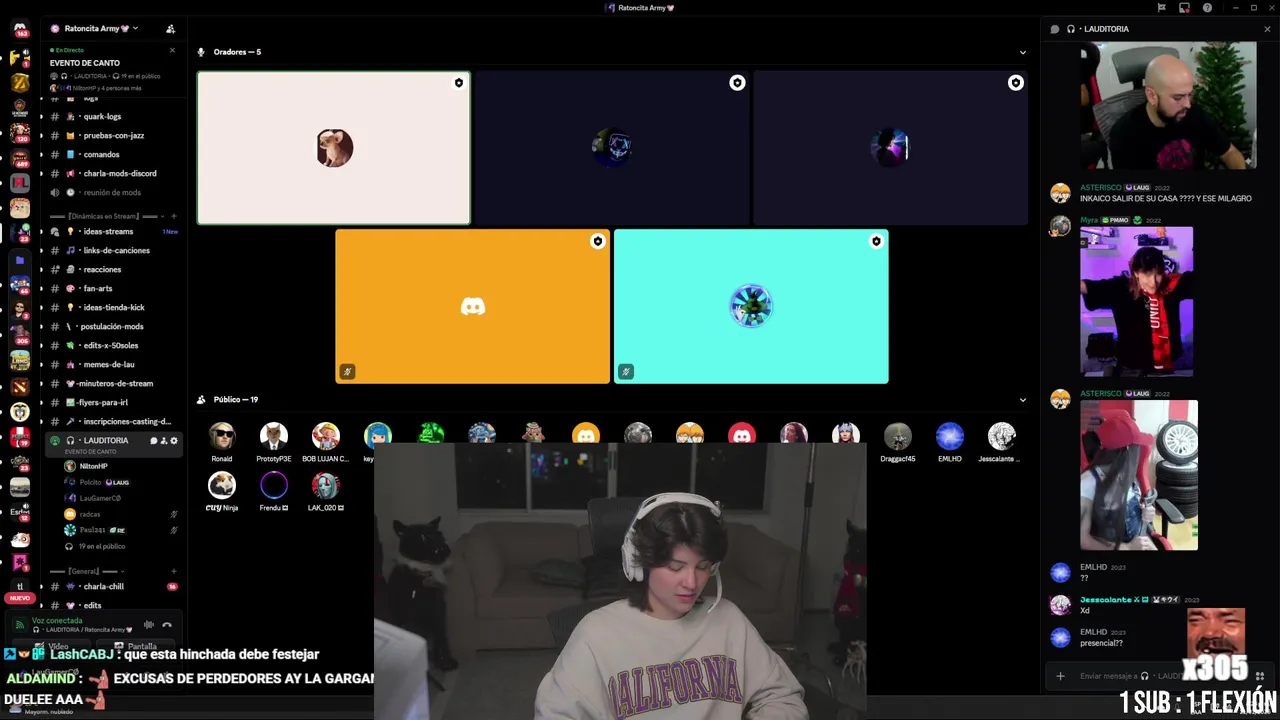The width and height of the screenshot is (1280, 720).
Task: Select audience member Cuy Ninja
Action: coord(222,492)
